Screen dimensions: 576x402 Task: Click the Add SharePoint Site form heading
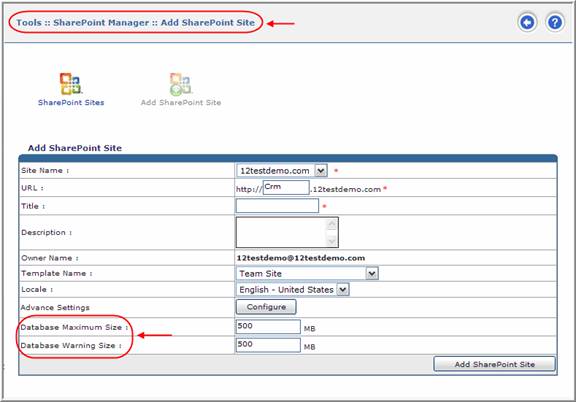point(75,148)
